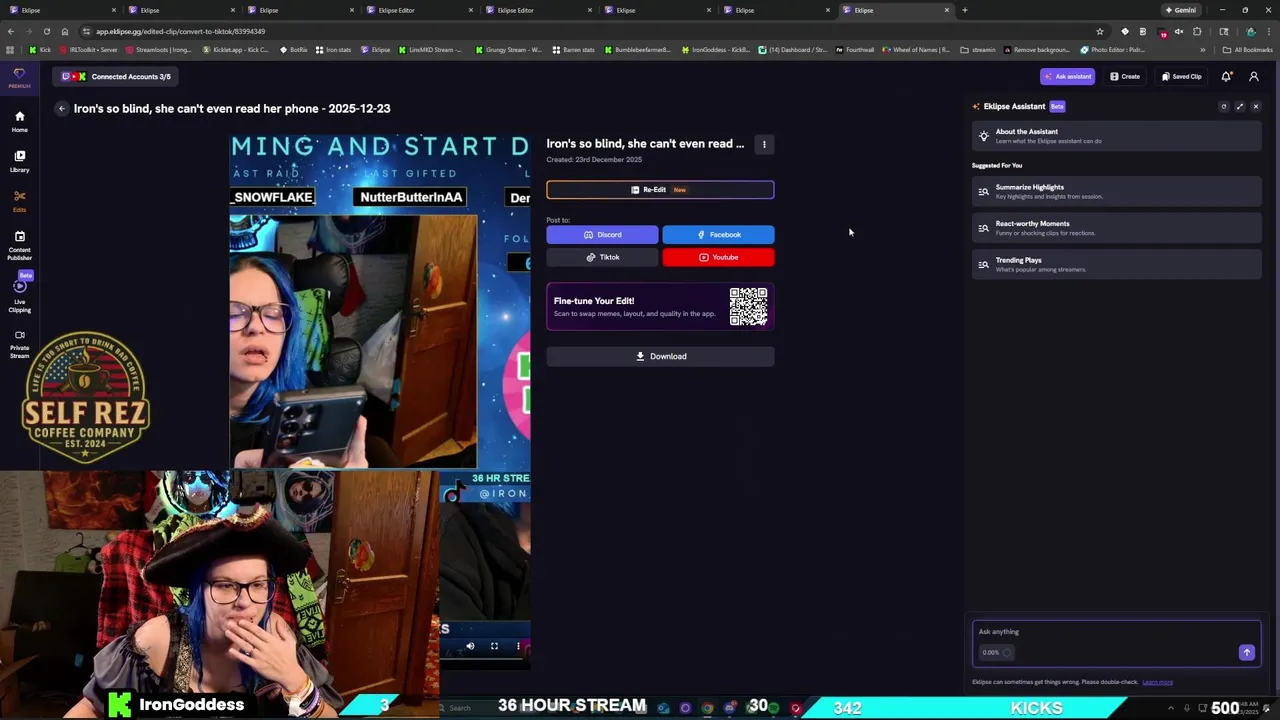
Task: Open the Home section in the sidebar
Action: (x=19, y=121)
